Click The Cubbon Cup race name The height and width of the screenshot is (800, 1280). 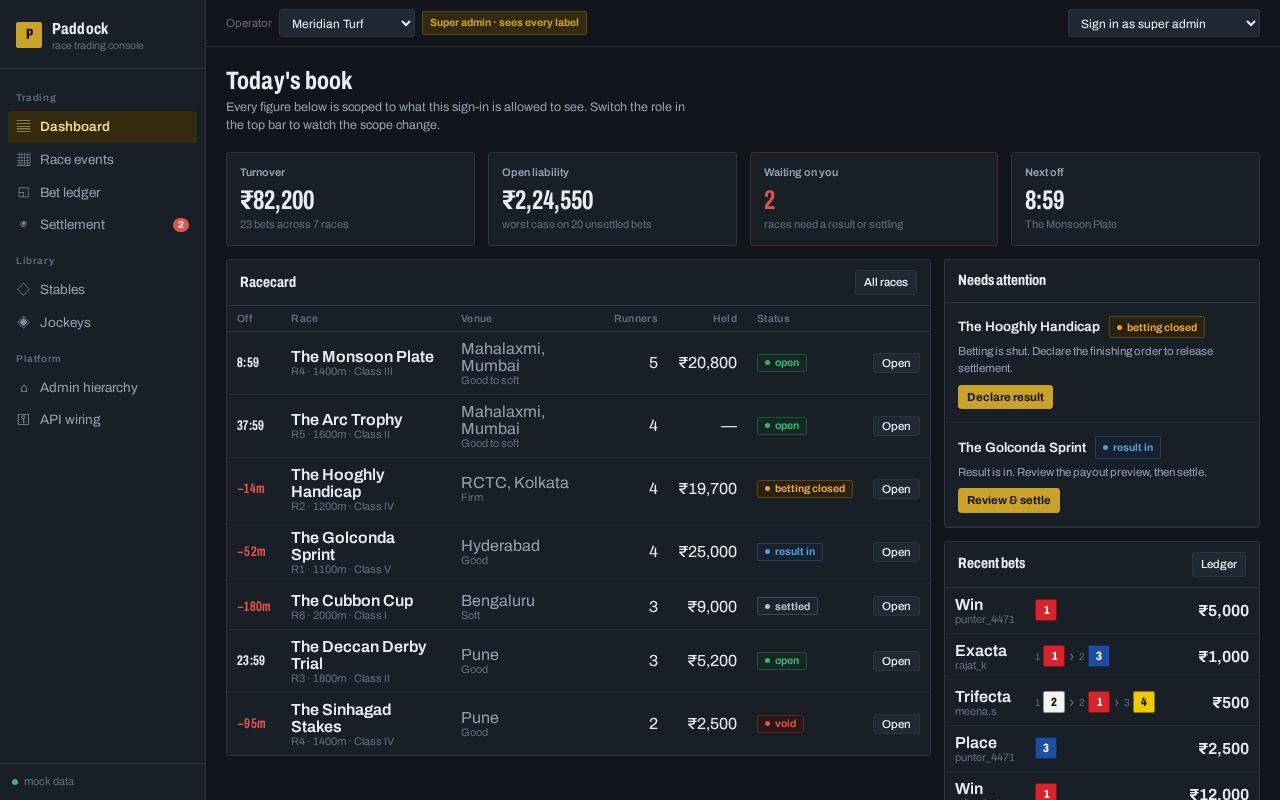tap(352, 600)
